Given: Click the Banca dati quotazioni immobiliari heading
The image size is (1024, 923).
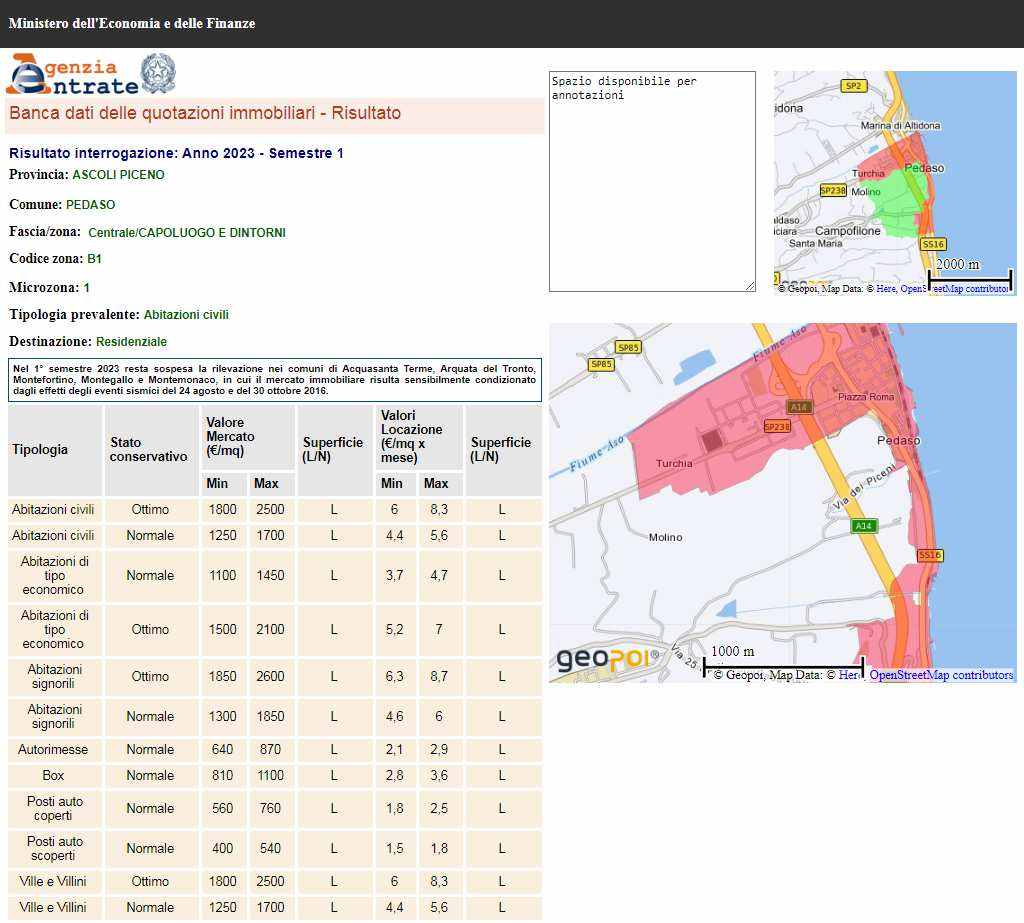Looking at the screenshot, I should pos(205,114).
